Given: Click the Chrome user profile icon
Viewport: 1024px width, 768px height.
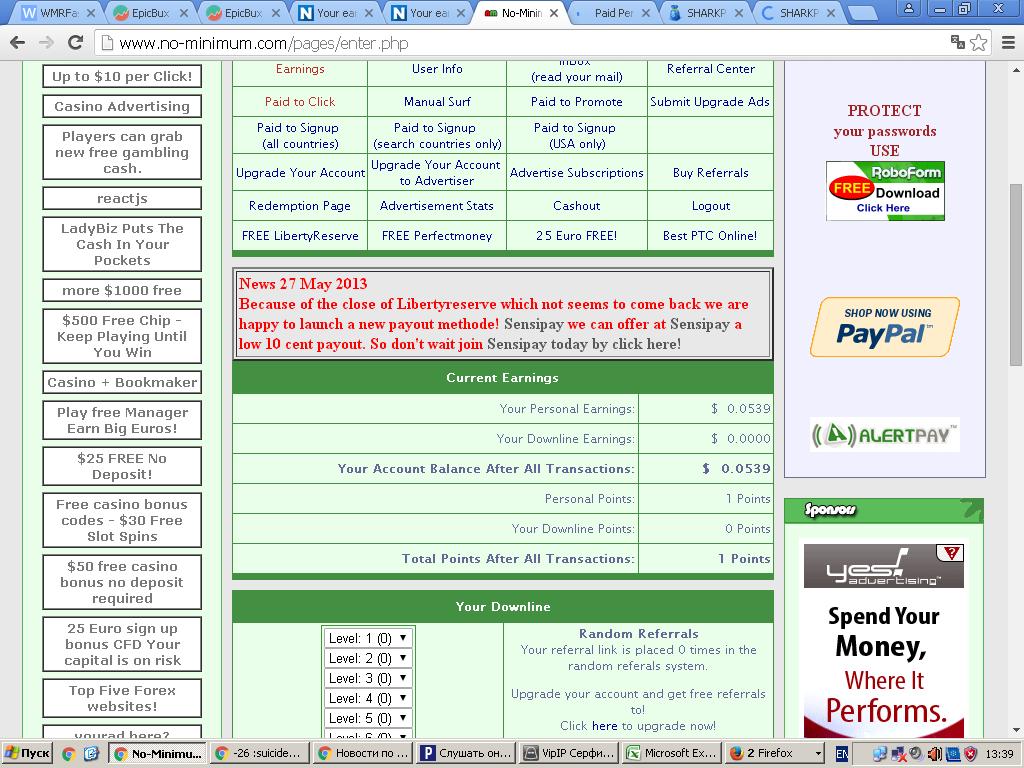Looking at the screenshot, I should [x=908, y=8].
